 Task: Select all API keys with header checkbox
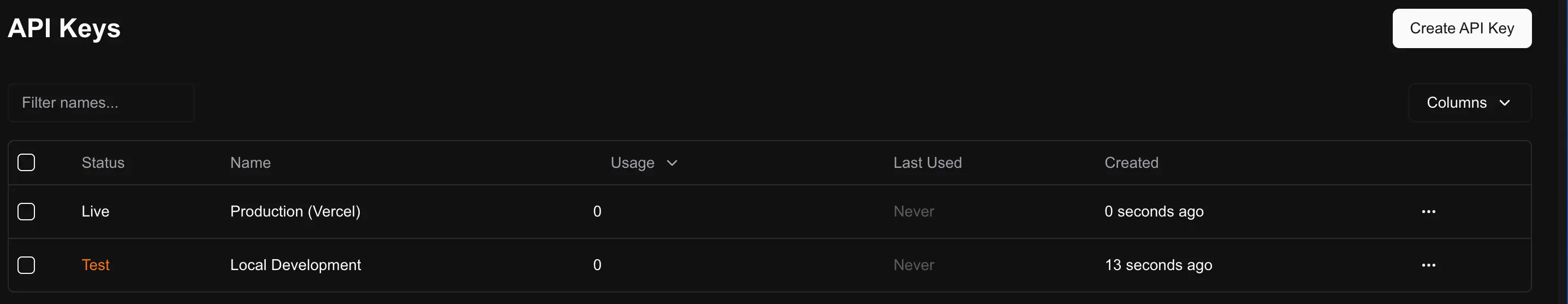pos(26,162)
